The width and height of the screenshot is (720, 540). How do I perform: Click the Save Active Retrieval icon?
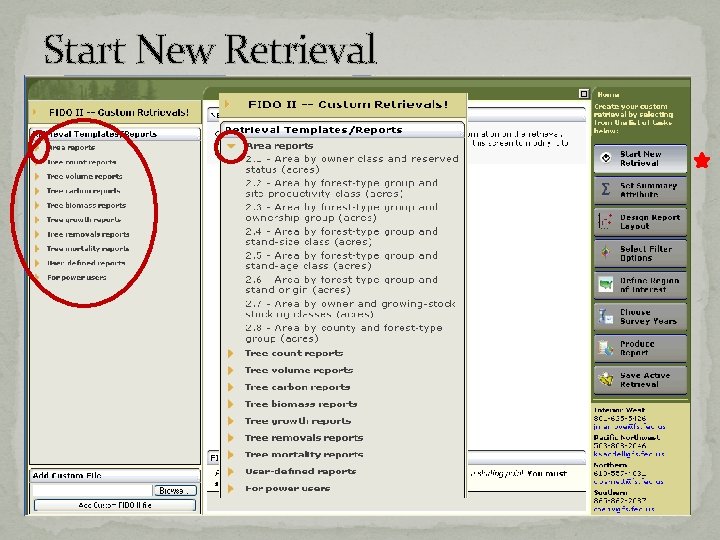pos(606,379)
